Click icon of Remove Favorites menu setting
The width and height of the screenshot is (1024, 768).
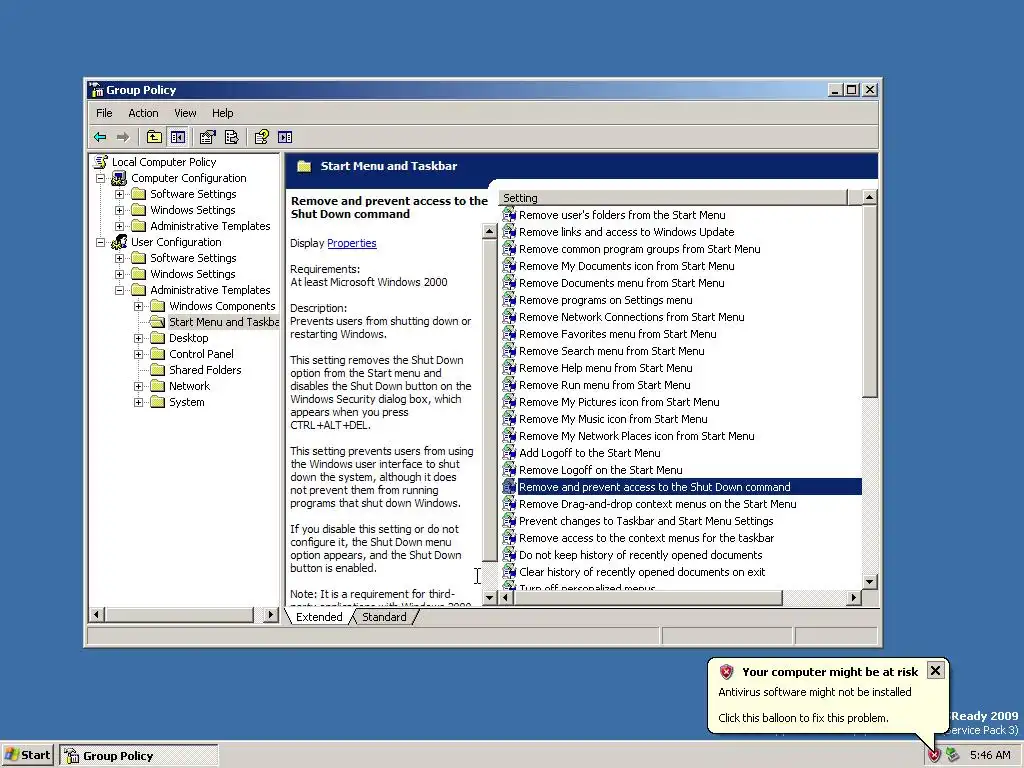509,334
